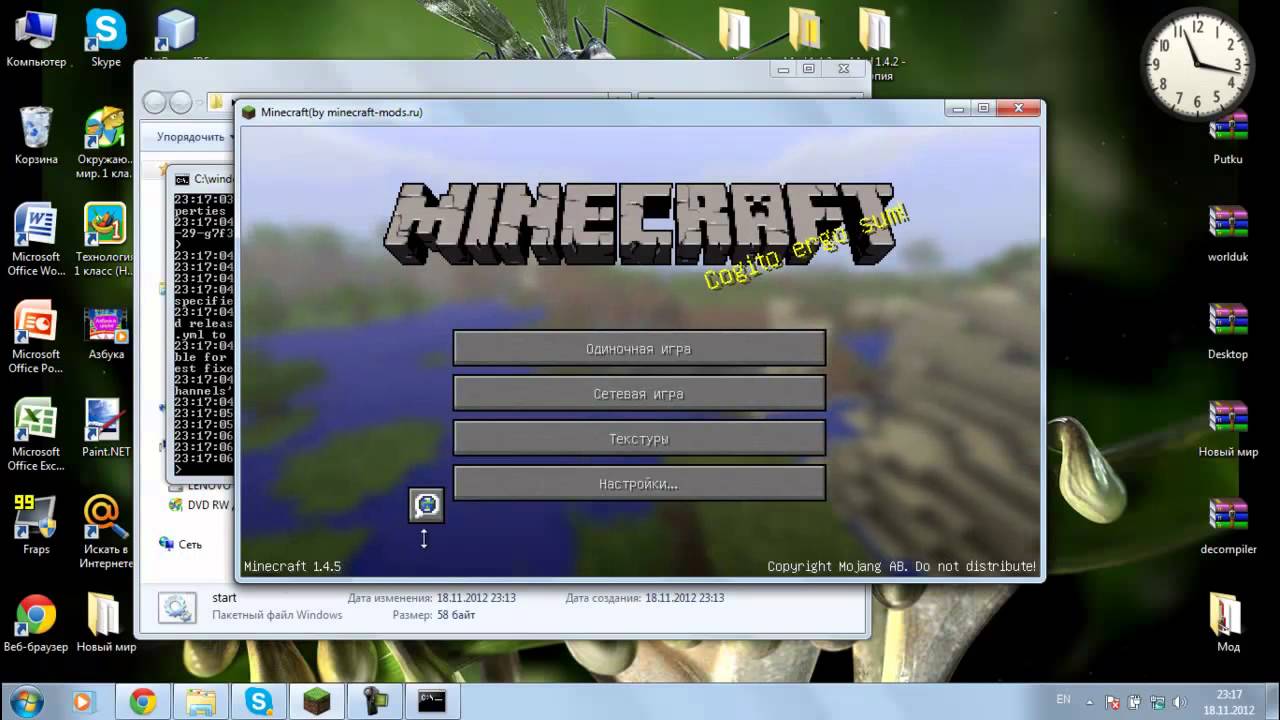This screenshot has height=720, width=1280.
Task: Open Окружающий мир 1 класс desktop shortcut
Action: [105, 143]
